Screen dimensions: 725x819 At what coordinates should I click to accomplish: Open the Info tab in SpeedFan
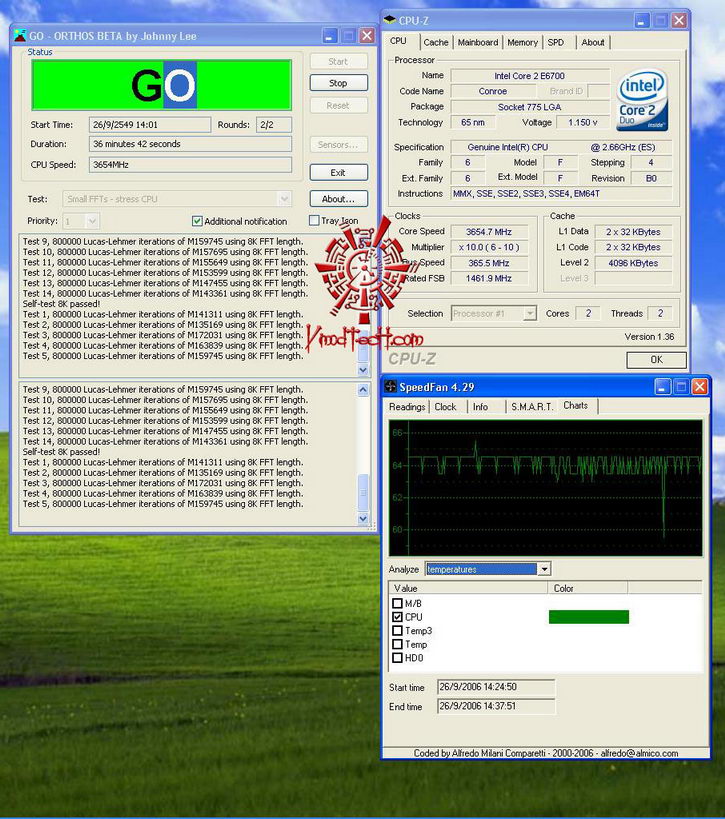pyautogui.click(x=481, y=406)
